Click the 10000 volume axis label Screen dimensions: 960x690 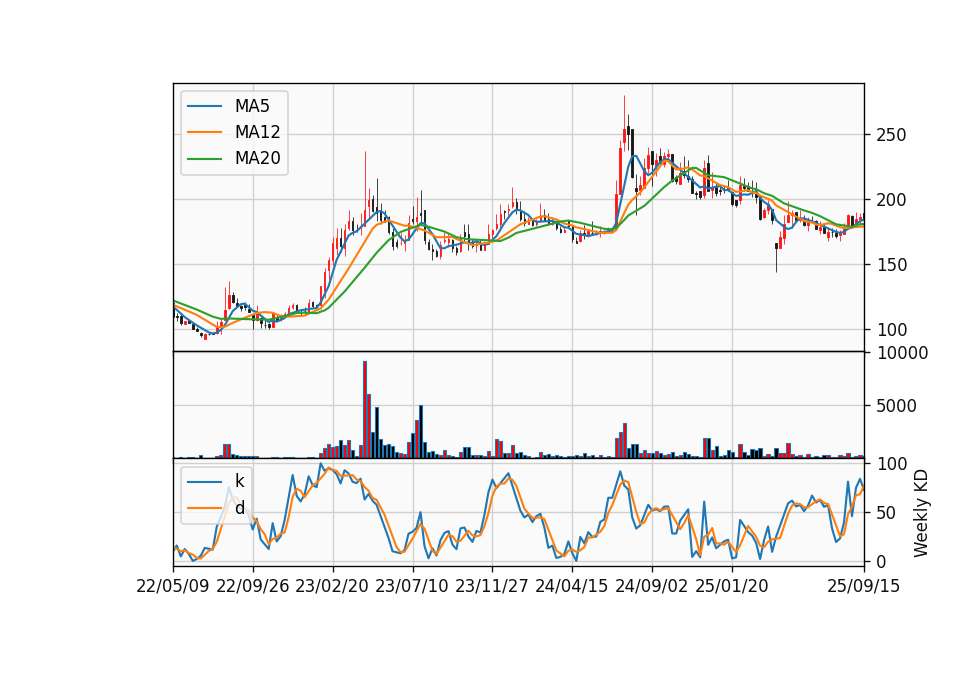click(x=902, y=353)
